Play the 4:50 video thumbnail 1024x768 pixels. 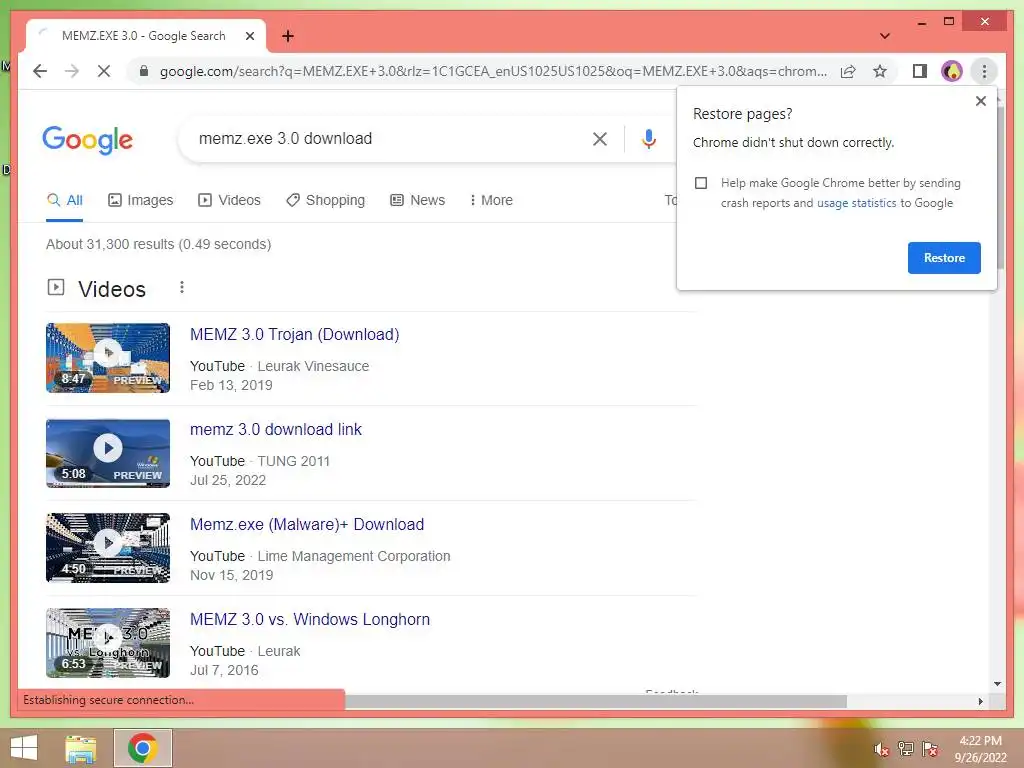tap(108, 548)
